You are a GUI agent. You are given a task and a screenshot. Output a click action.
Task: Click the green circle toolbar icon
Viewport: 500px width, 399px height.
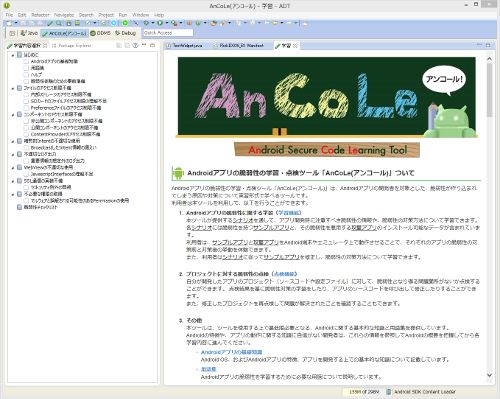[125, 23]
